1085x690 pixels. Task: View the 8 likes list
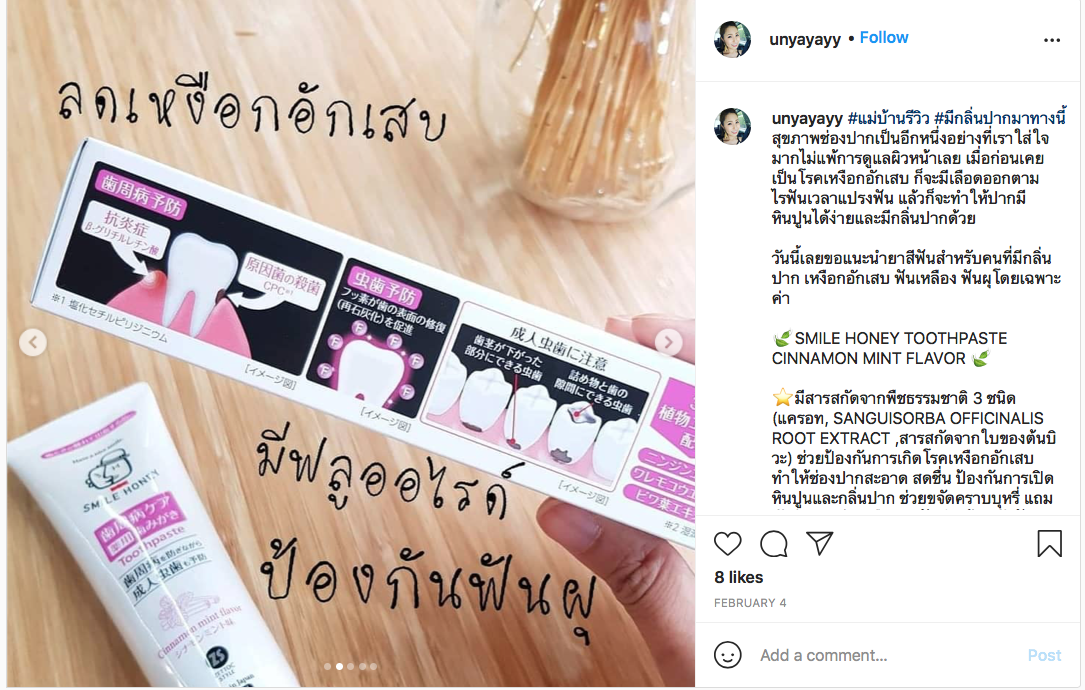[x=738, y=577]
